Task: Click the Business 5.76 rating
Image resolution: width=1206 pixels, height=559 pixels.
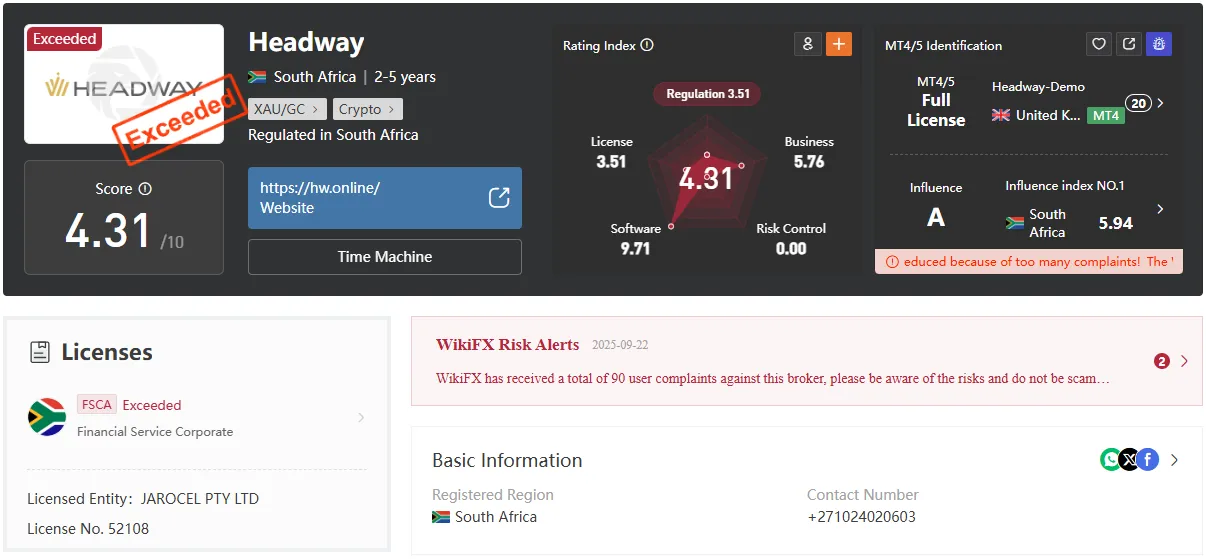Action: click(809, 152)
